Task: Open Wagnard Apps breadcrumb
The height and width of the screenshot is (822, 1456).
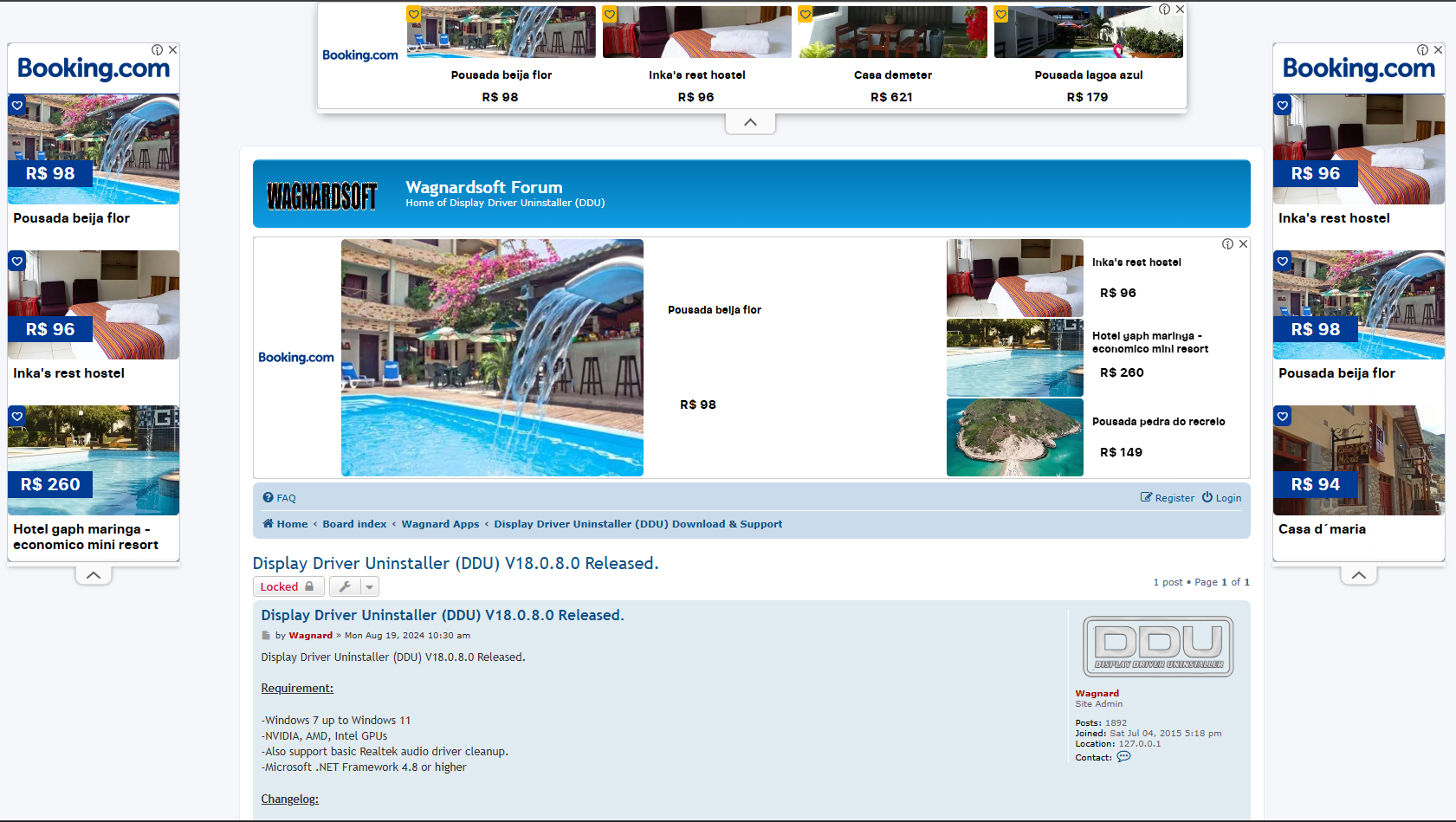Action: tap(440, 524)
